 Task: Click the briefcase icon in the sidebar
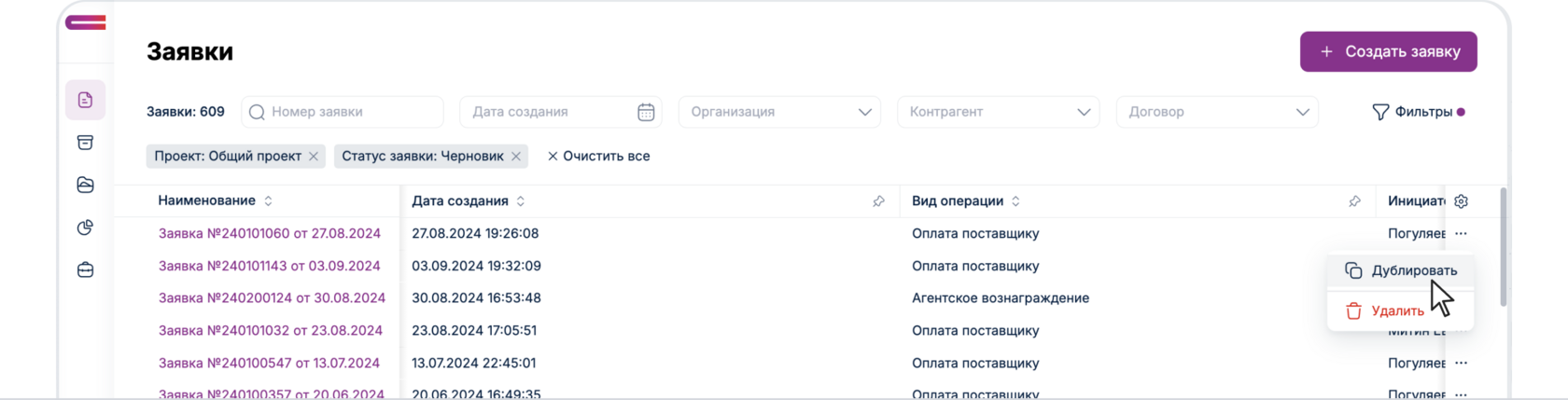click(85, 270)
